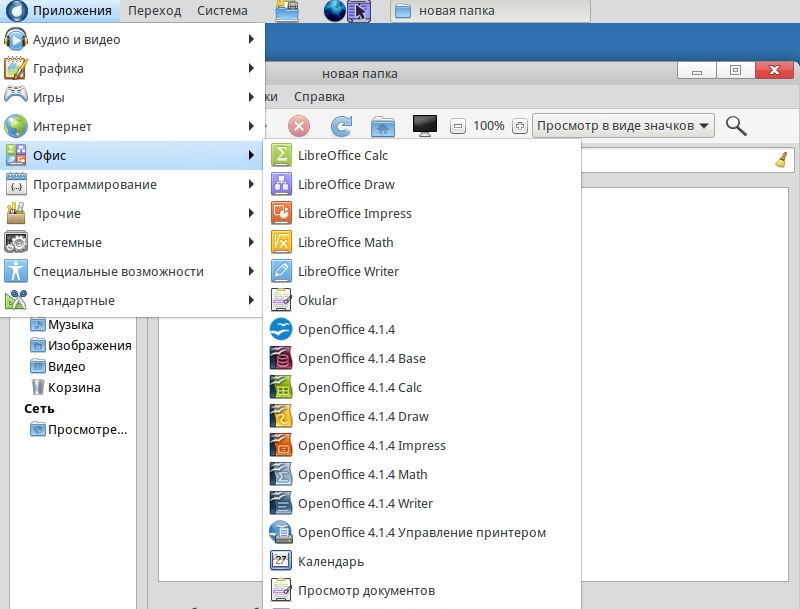Click the LibreOffice Draw icon

point(281,184)
